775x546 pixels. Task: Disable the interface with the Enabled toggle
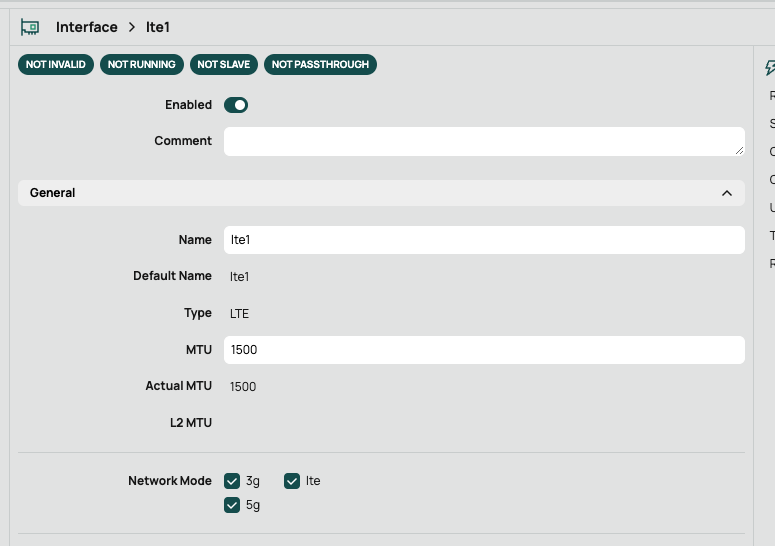(236, 105)
